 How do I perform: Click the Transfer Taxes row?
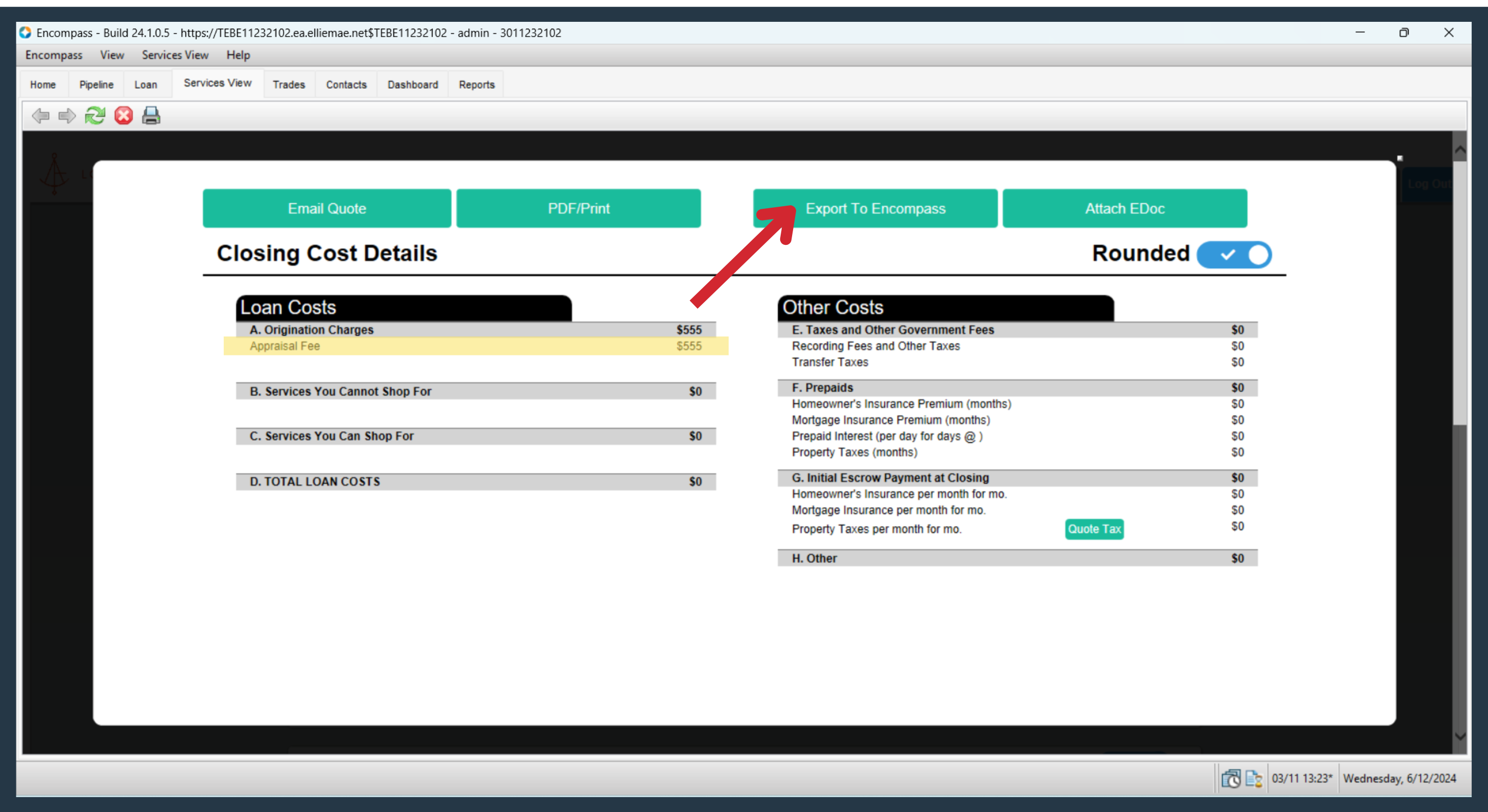click(1017, 362)
